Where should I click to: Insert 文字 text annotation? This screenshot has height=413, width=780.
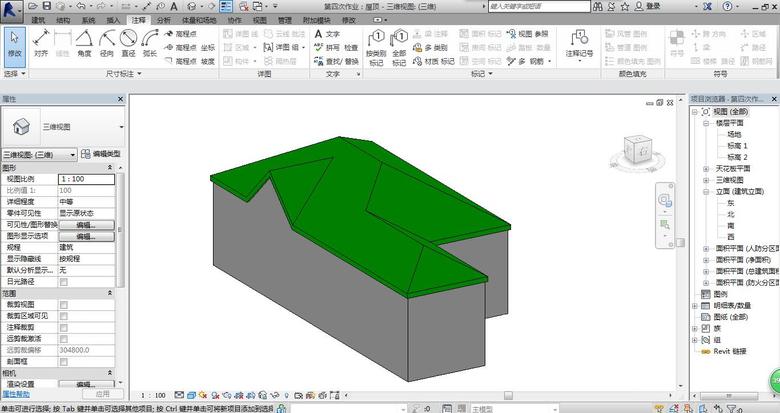(x=327, y=33)
